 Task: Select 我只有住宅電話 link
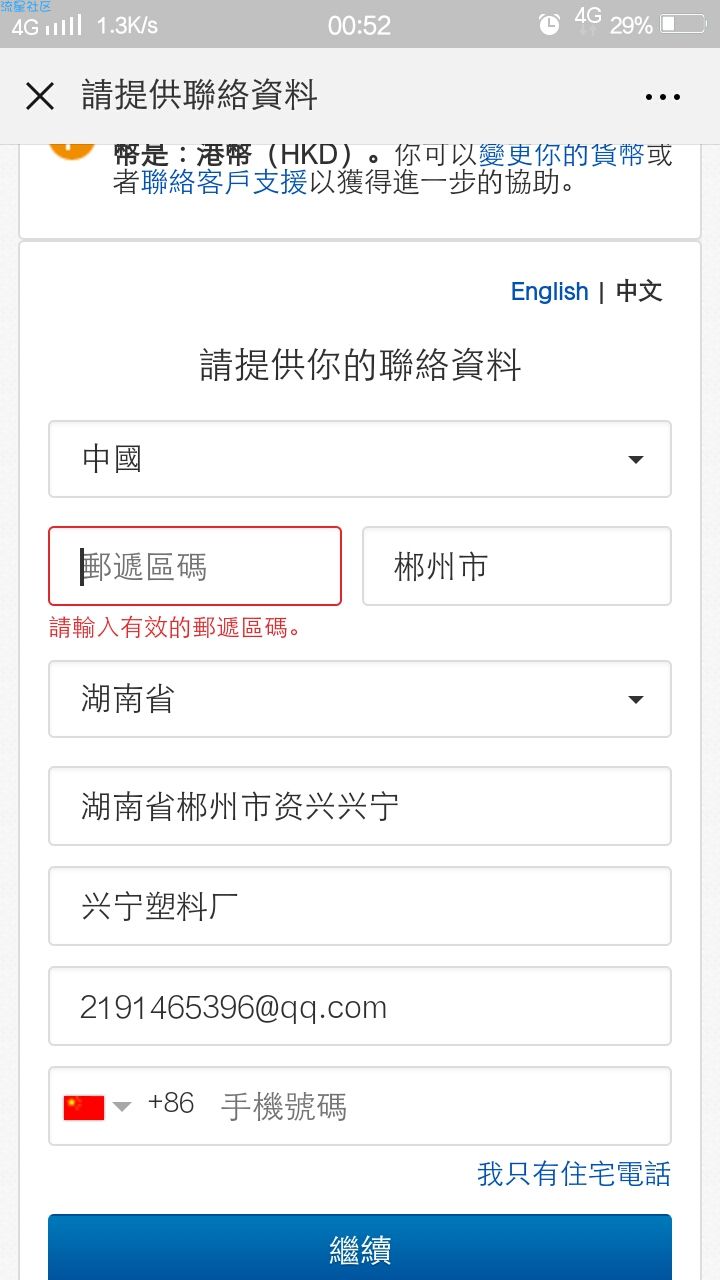[574, 1173]
